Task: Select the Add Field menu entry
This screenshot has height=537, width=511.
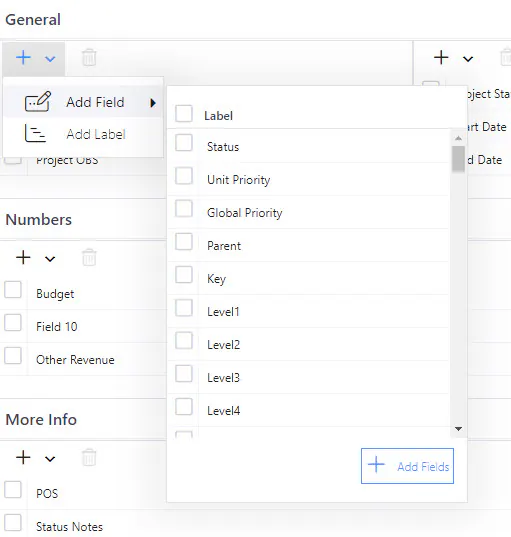Action: pos(82,102)
